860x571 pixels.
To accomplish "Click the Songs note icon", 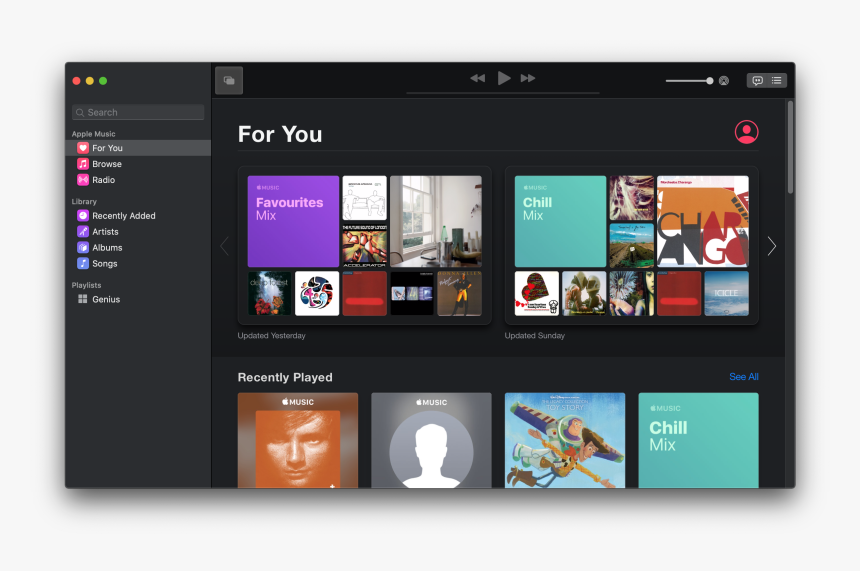I will pos(83,264).
